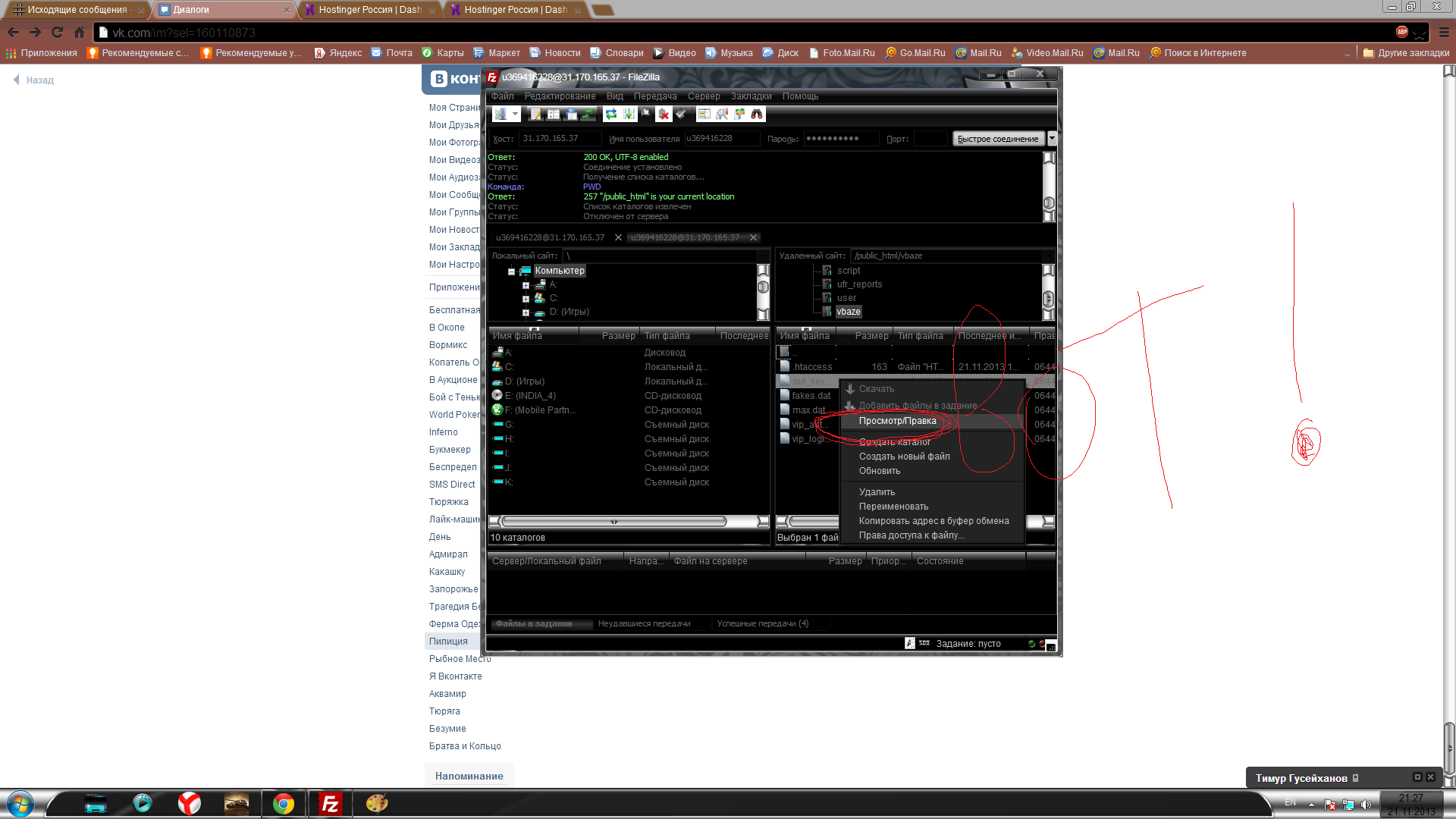
Task: Expand the C: drive tree node
Action: [526, 299]
